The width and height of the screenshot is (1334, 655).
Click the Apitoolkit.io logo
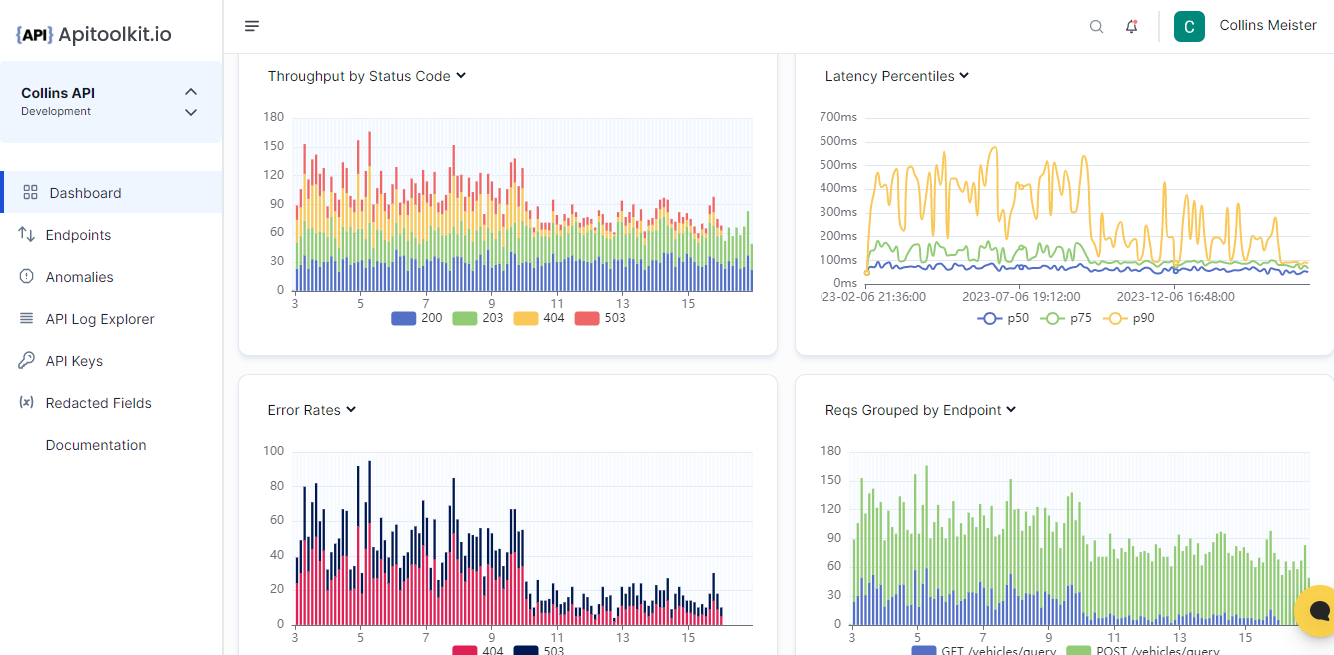(95, 33)
